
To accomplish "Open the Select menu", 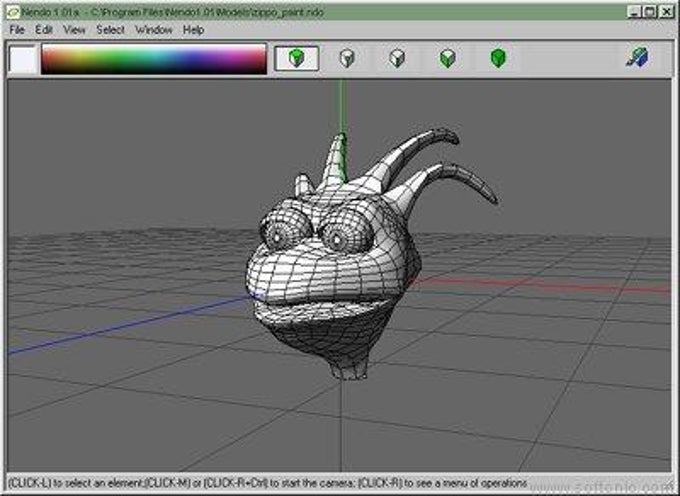I will [110, 30].
